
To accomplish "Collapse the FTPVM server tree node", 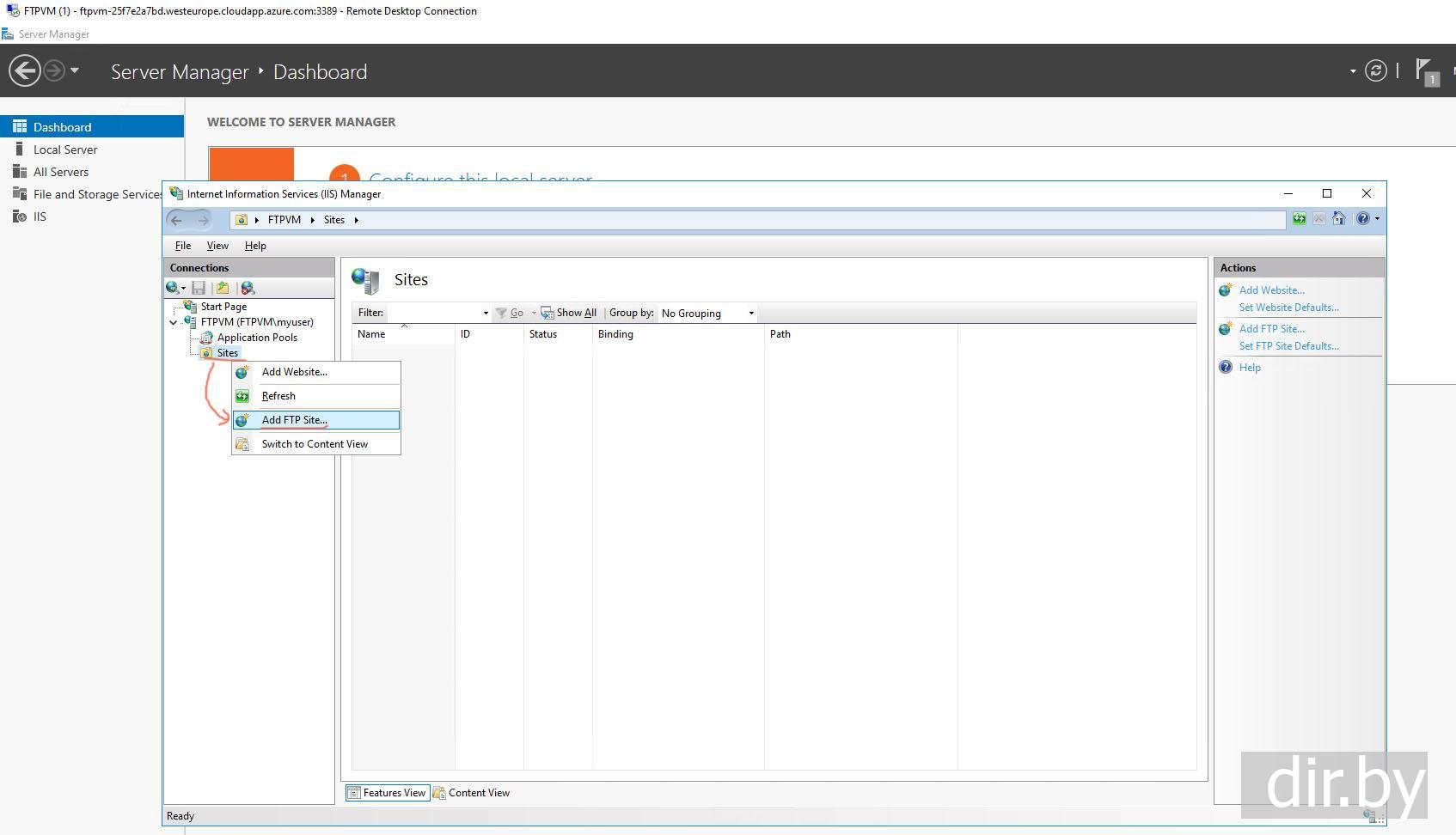I will pyautogui.click(x=174, y=323).
